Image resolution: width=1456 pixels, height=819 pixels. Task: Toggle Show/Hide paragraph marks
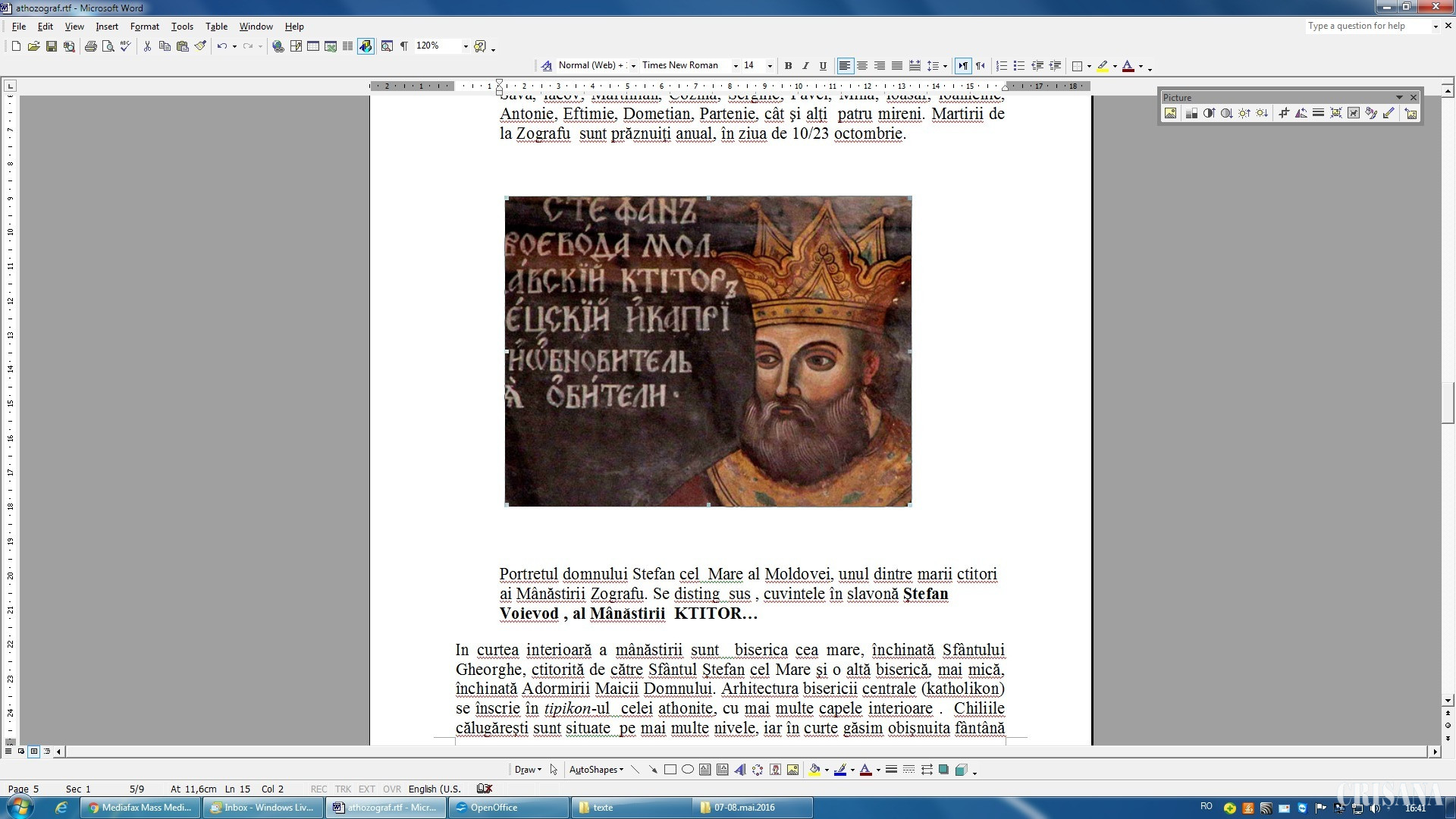click(404, 46)
